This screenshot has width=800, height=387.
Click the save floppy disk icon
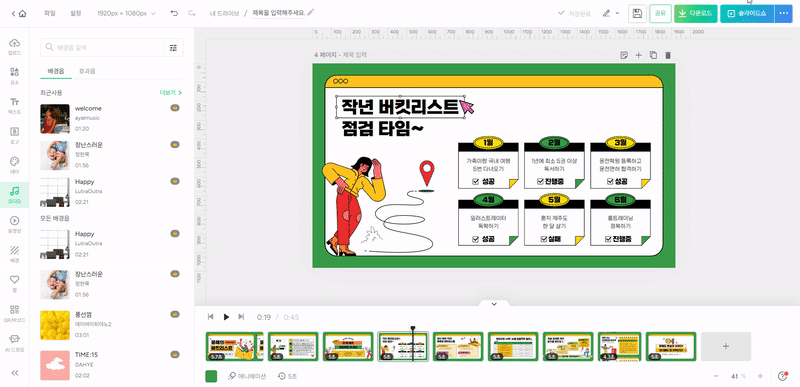[637, 14]
